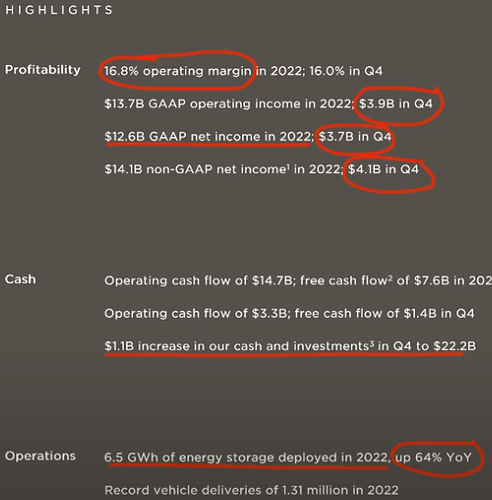Click the circled $3.7B in Q4

355,136
